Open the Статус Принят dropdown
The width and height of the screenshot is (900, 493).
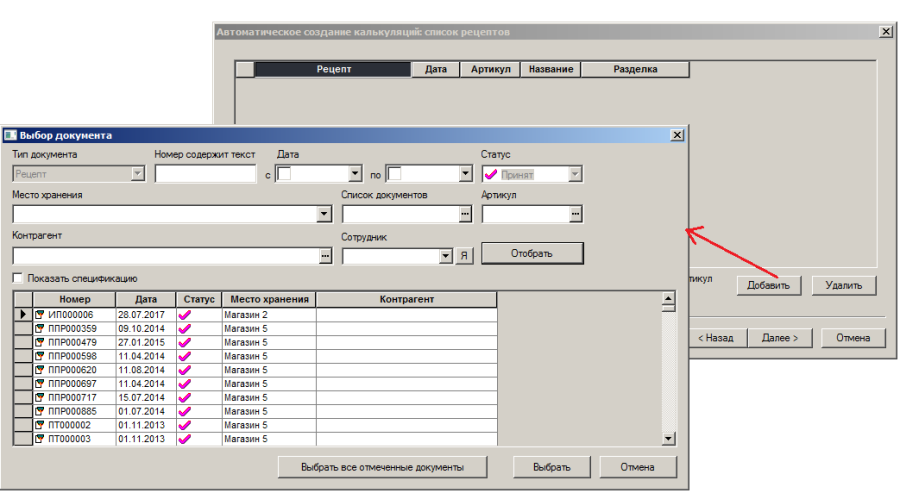[575, 174]
